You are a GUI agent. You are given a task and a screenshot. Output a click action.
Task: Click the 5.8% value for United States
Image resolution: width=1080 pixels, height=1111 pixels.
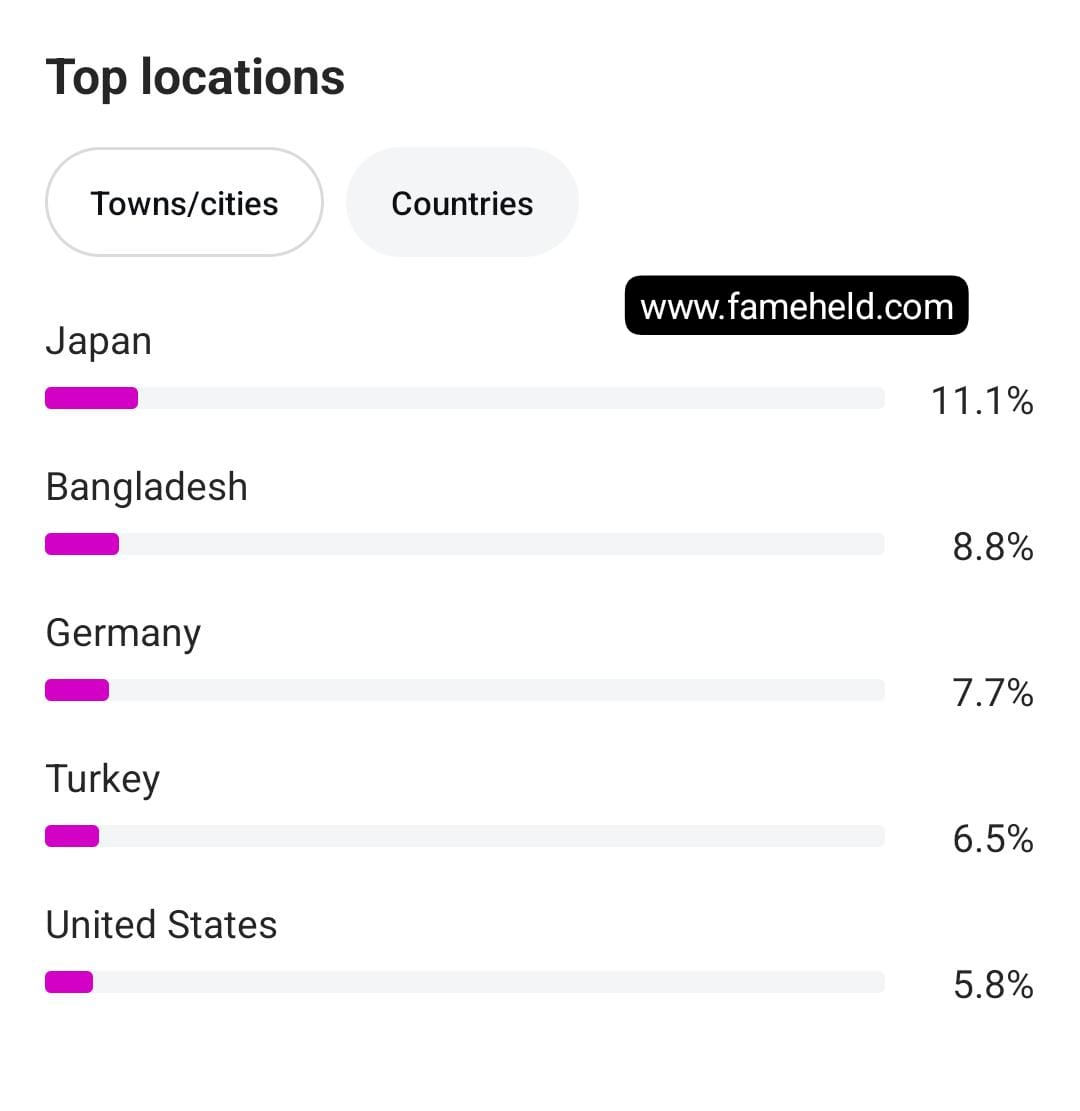(x=993, y=984)
